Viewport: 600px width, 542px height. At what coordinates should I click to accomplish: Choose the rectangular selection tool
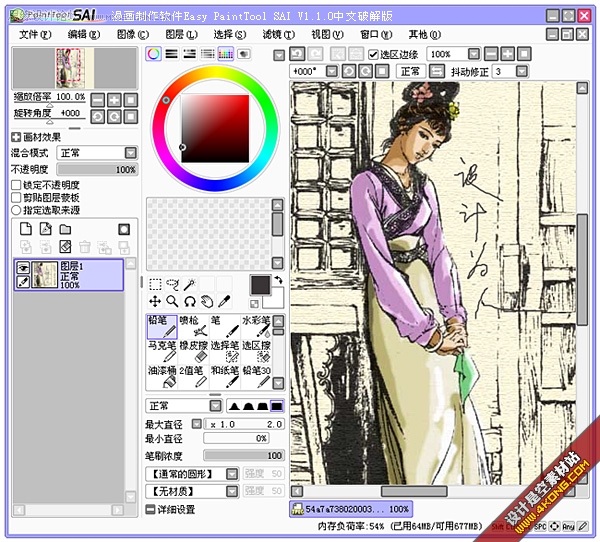pyautogui.click(x=155, y=284)
